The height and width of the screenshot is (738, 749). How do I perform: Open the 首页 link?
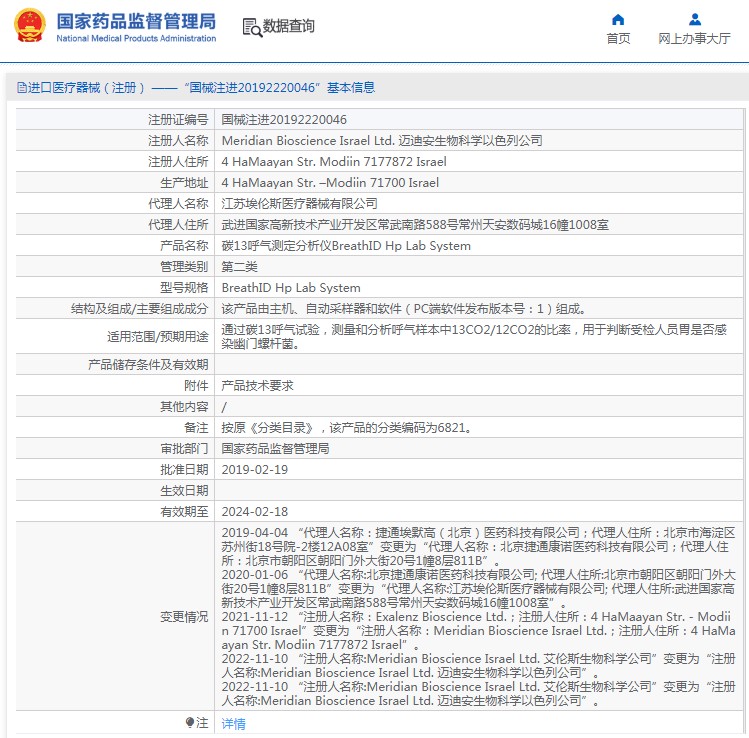click(x=618, y=38)
